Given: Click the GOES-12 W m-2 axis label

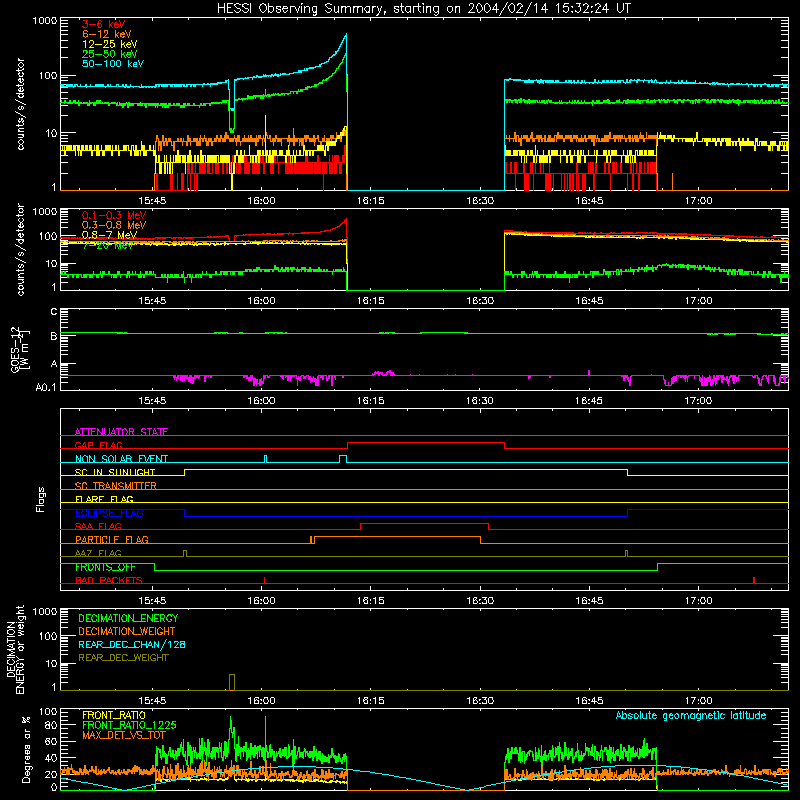Looking at the screenshot, I should tap(20, 349).
